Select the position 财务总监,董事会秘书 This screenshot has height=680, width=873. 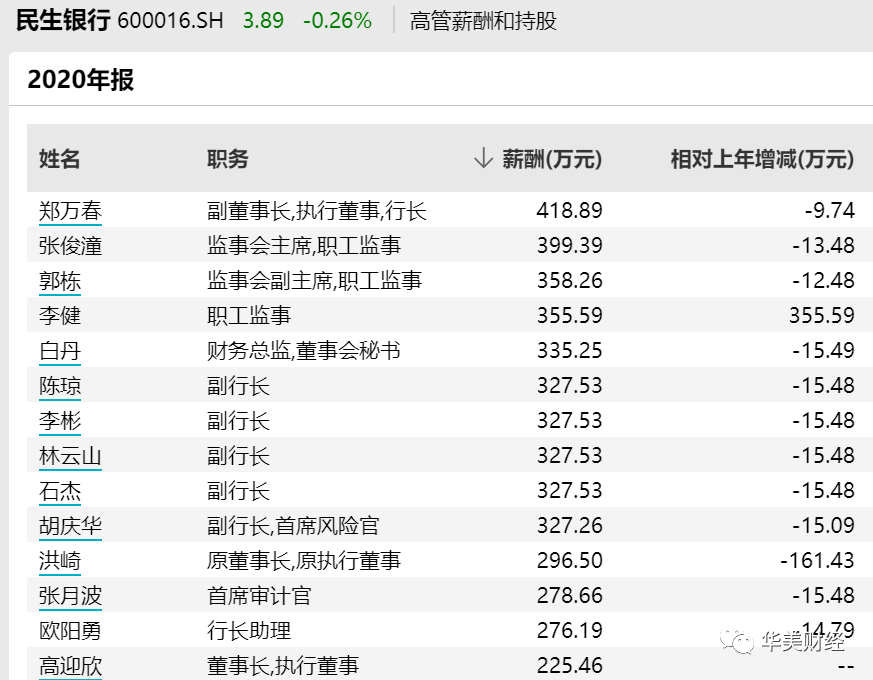point(304,351)
